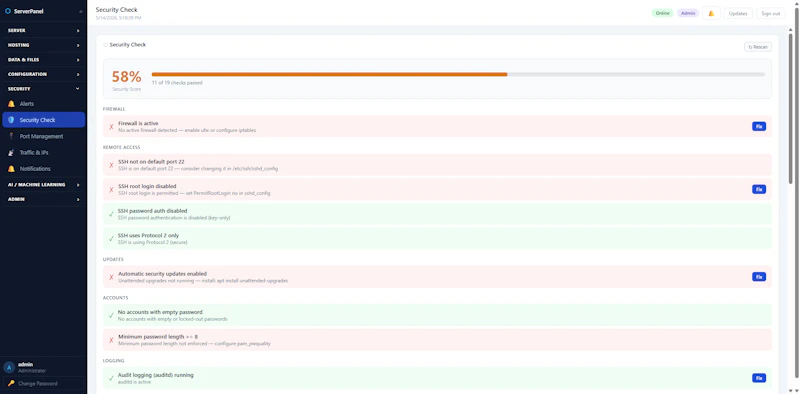Click Fix for Audit logging running

(759, 378)
